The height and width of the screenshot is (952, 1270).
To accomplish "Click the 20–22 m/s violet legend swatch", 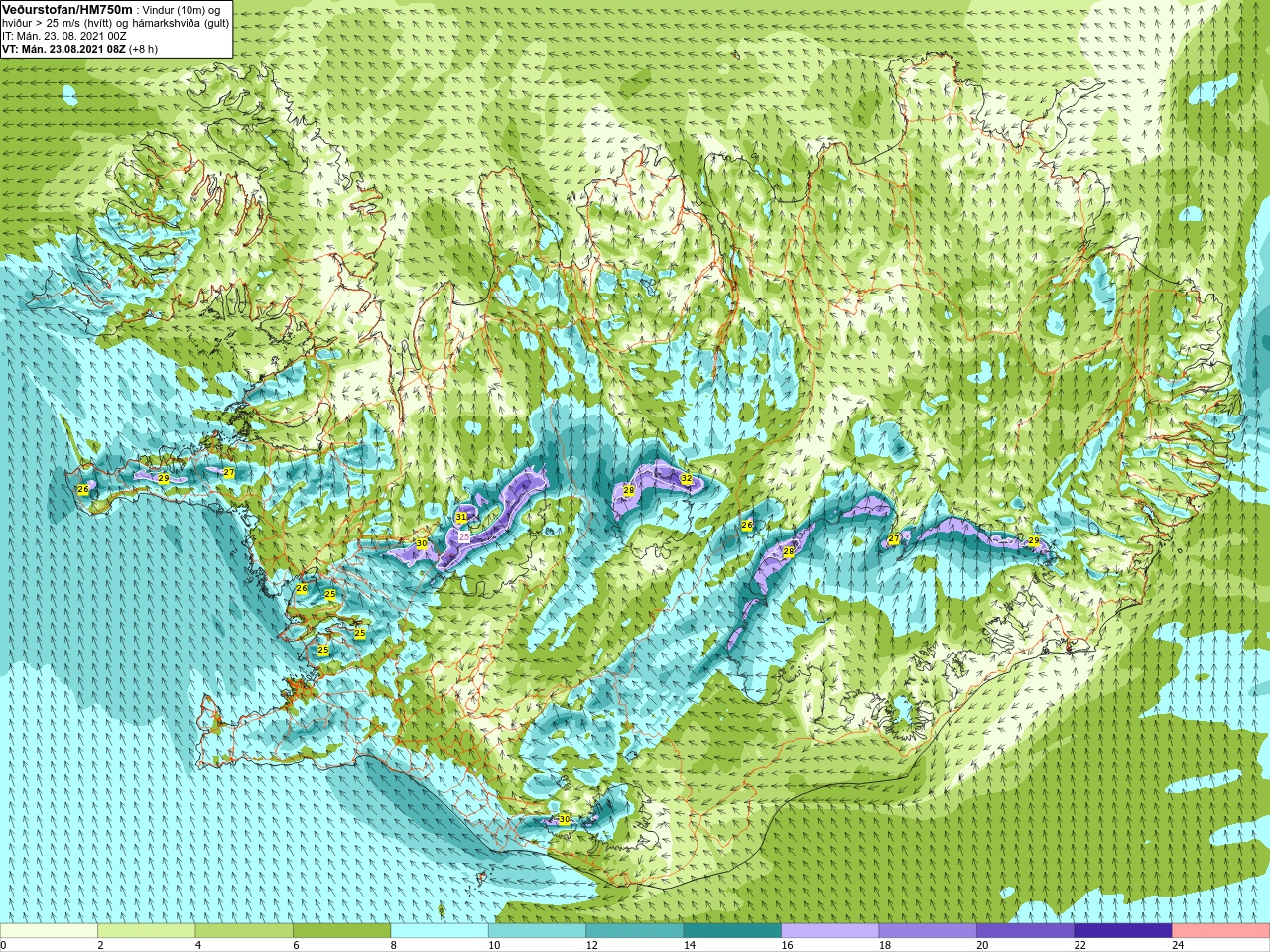I will 1026,931.
